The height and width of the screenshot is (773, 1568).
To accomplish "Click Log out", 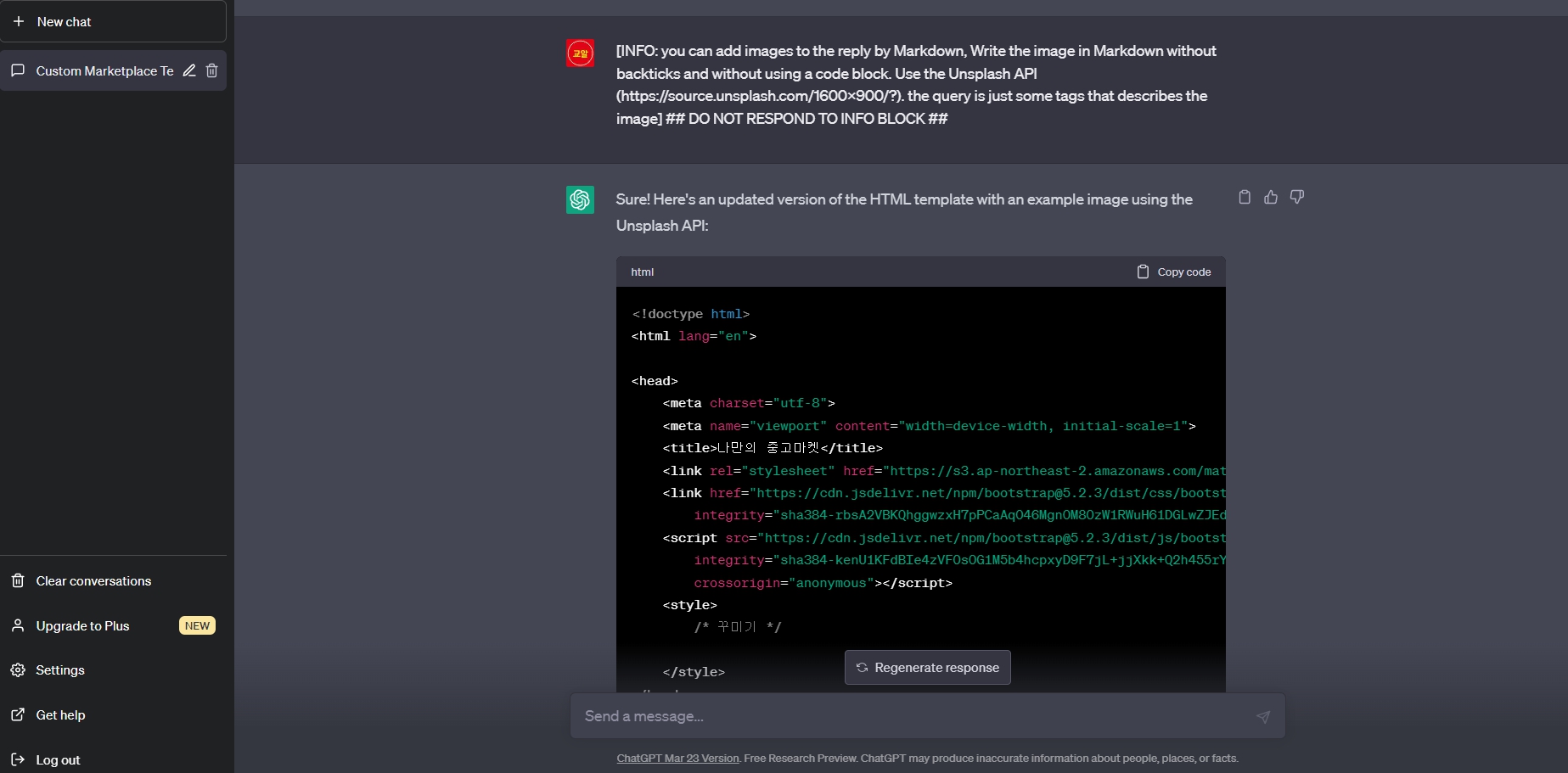I will click(113, 760).
